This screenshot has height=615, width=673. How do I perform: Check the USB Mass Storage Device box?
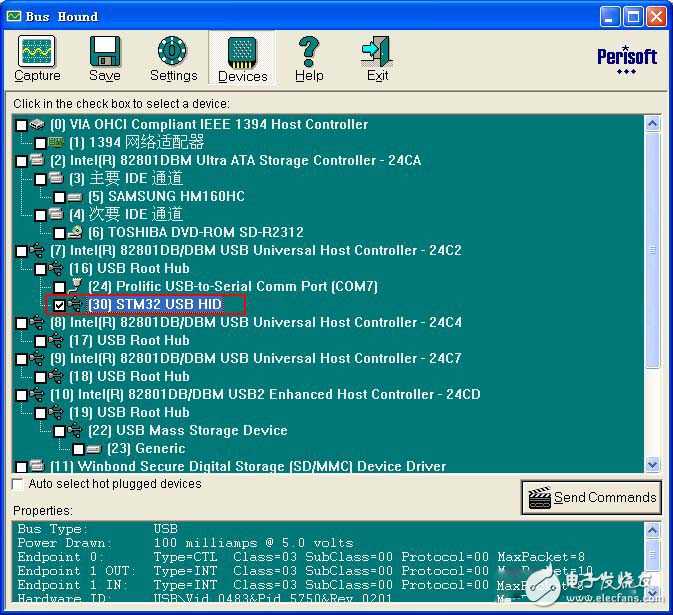tap(59, 431)
